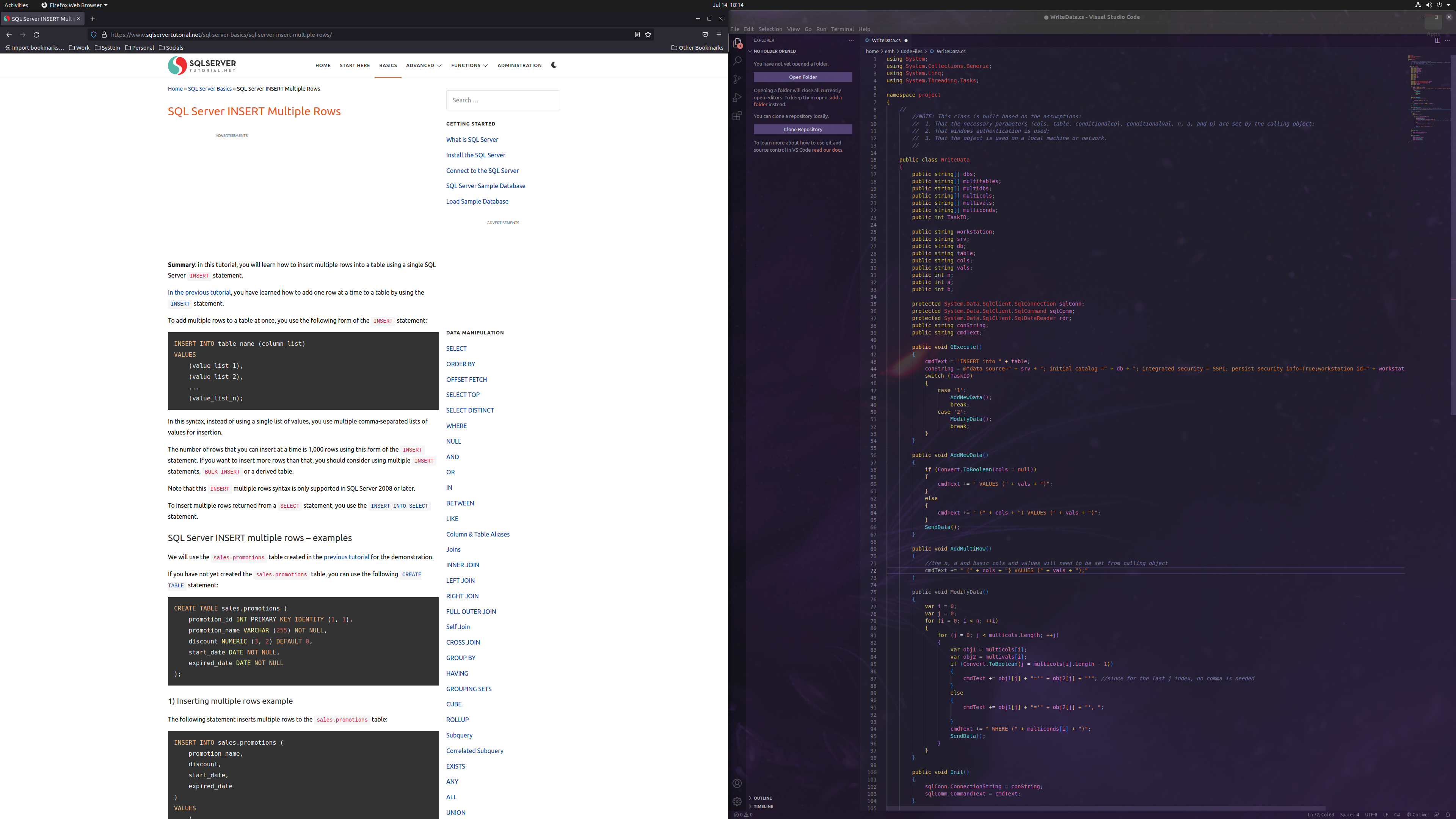Open the Other Bookmarks folder
1456x819 pixels.
pyautogui.click(x=697, y=47)
